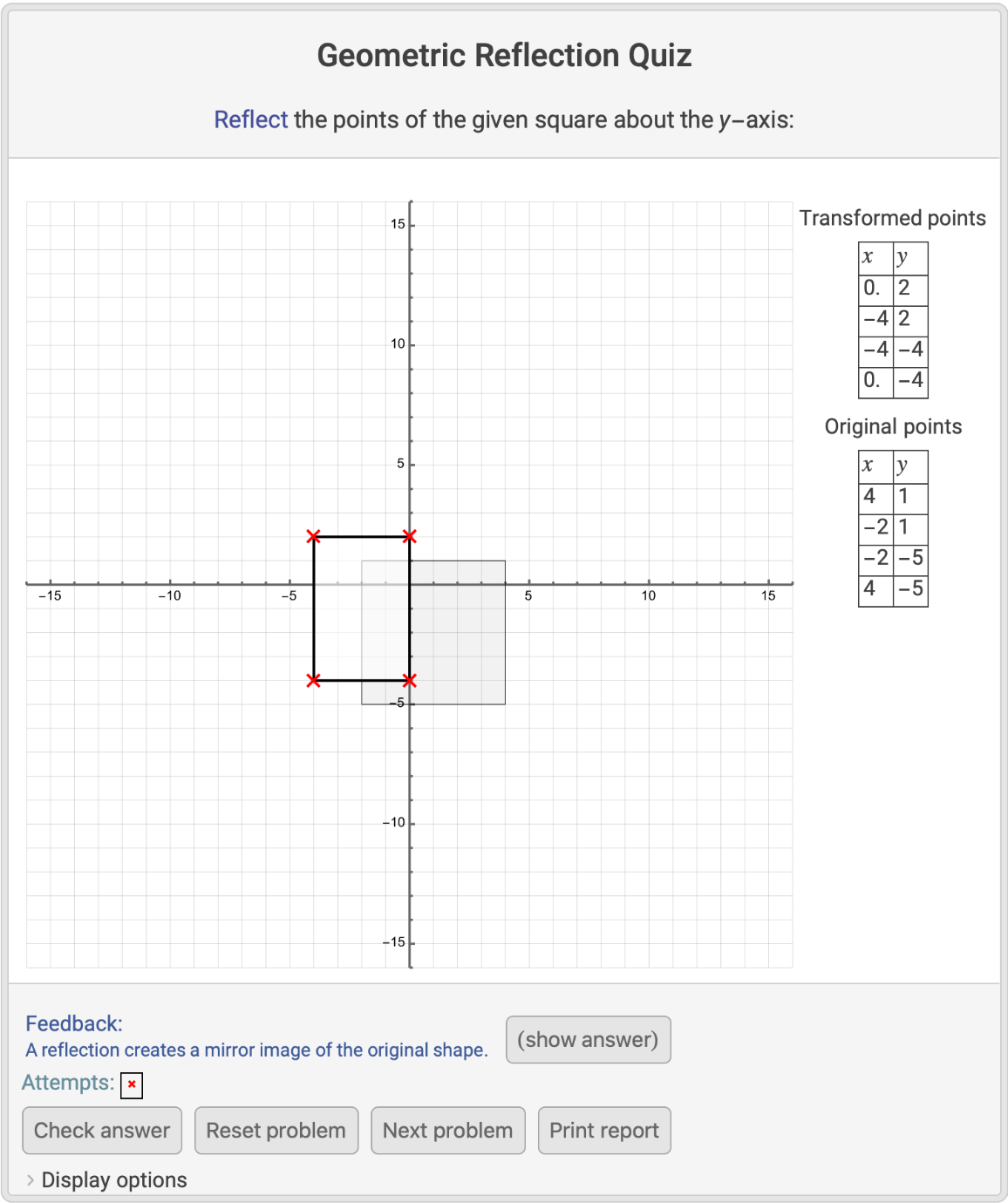Click the Geometric Reflection Quiz title
Viewport: 1008px width, 1203px height.
[504, 56]
